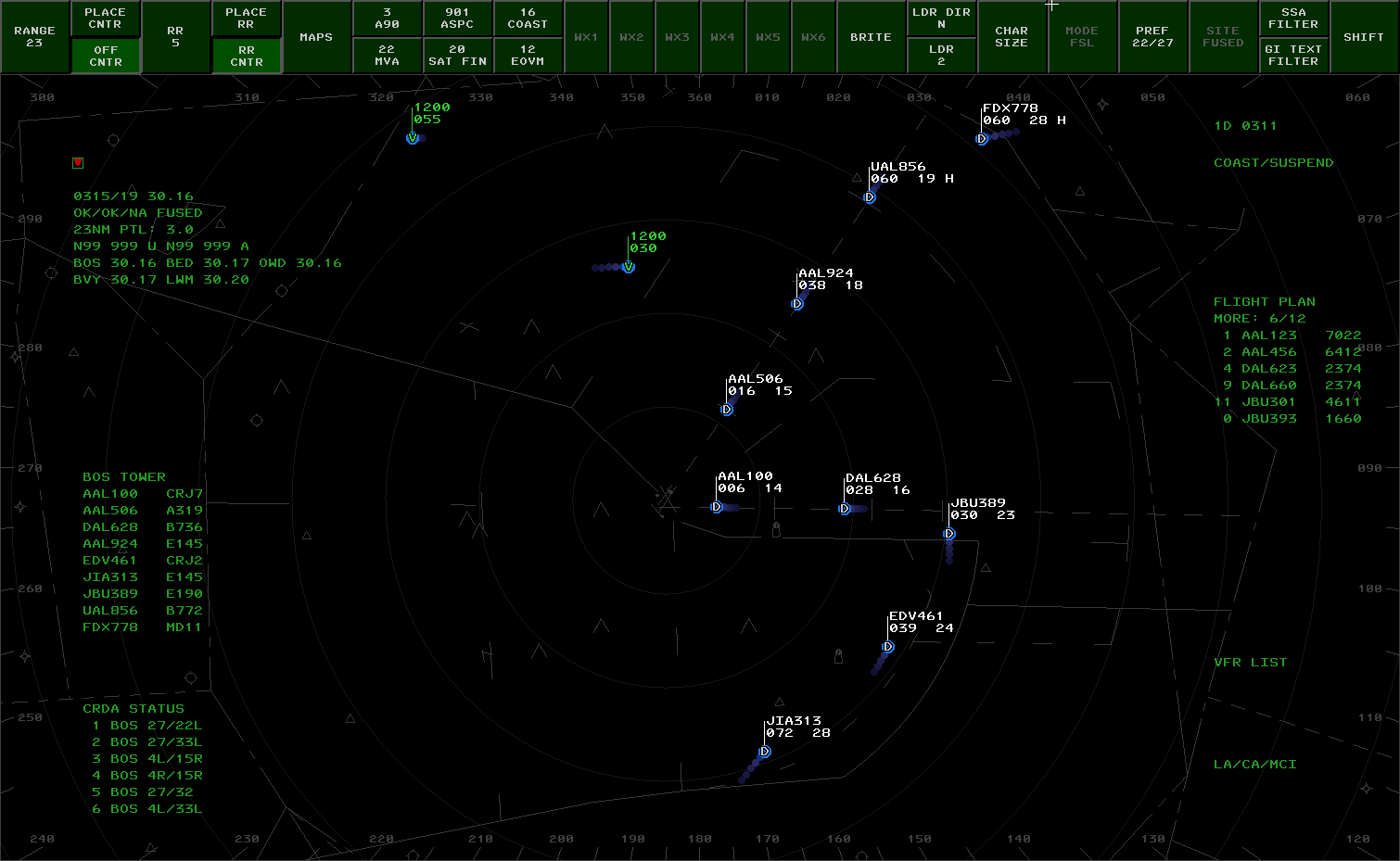Select the AAL506 aircraft target symbol
The height and width of the screenshot is (861, 1400).
click(x=727, y=410)
